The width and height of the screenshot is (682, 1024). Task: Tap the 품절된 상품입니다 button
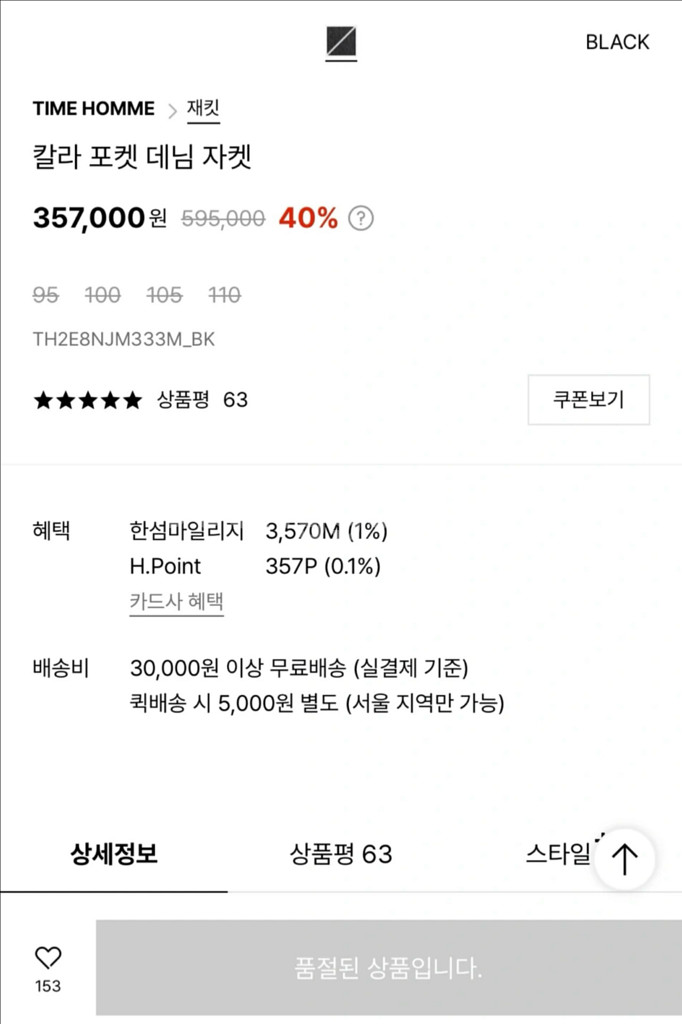pyautogui.click(x=389, y=968)
